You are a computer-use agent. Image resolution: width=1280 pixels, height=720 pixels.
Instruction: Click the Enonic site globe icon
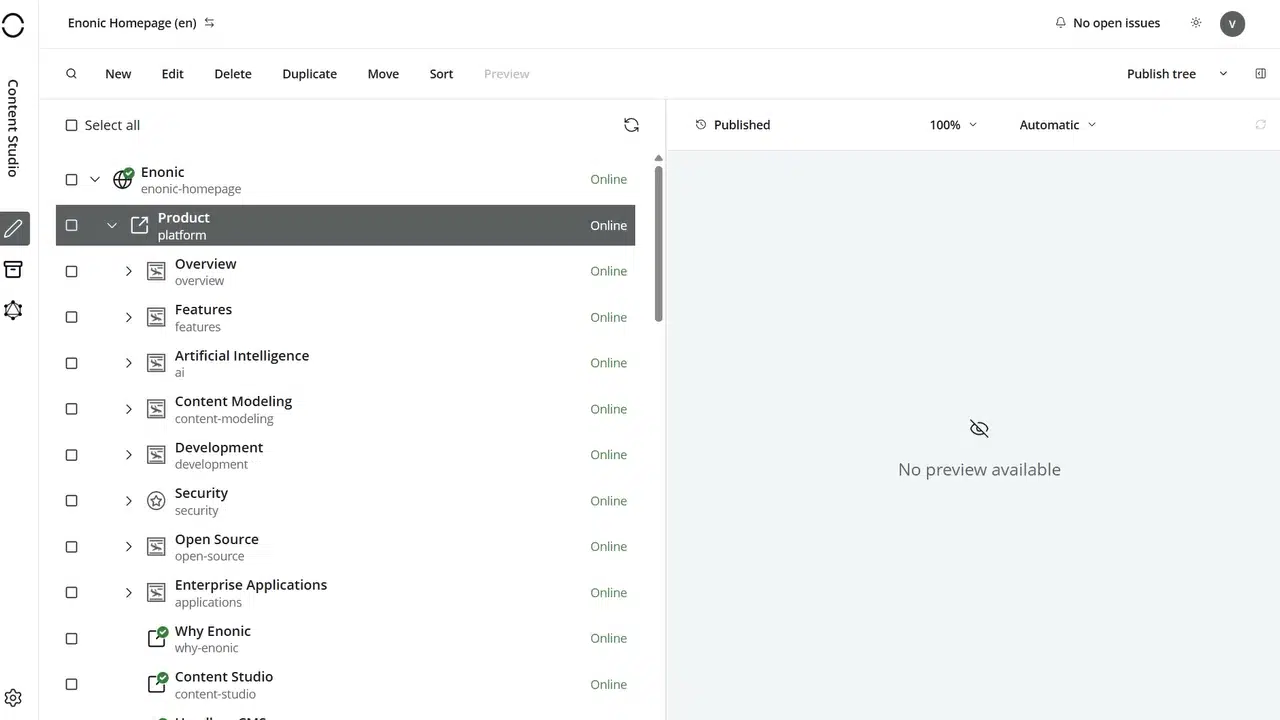click(123, 179)
